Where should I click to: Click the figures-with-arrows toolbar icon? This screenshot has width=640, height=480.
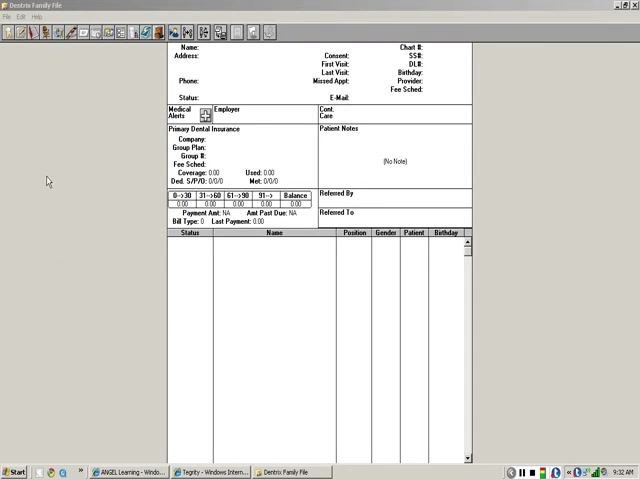click(204, 32)
